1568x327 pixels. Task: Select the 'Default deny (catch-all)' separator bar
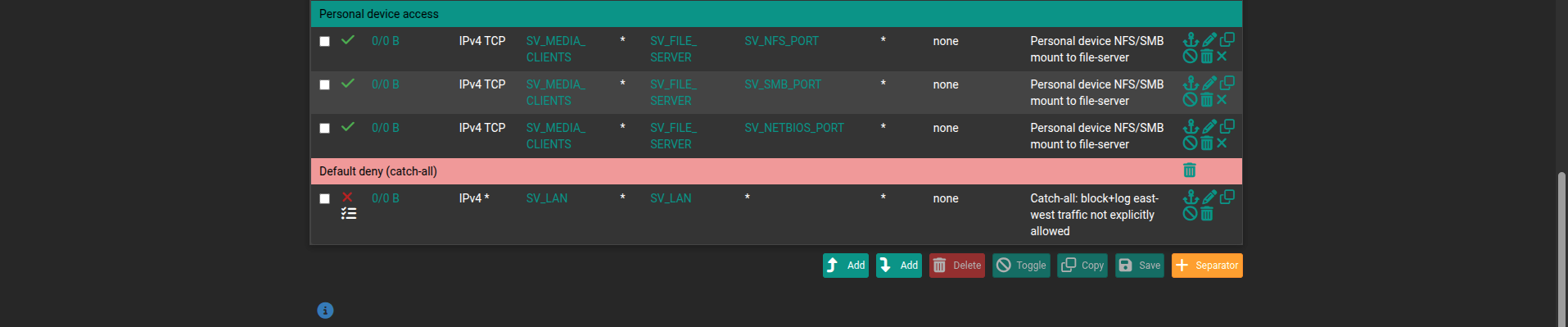point(776,171)
